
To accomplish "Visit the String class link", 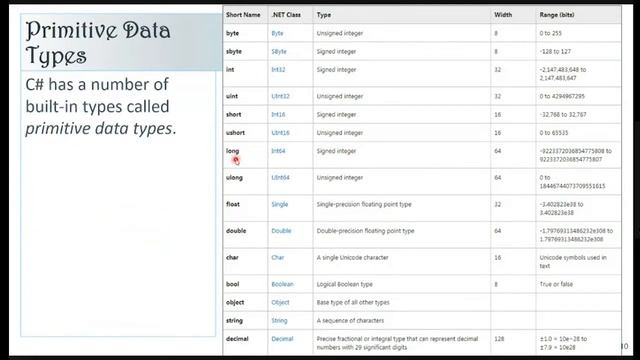I will click(x=280, y=321).
